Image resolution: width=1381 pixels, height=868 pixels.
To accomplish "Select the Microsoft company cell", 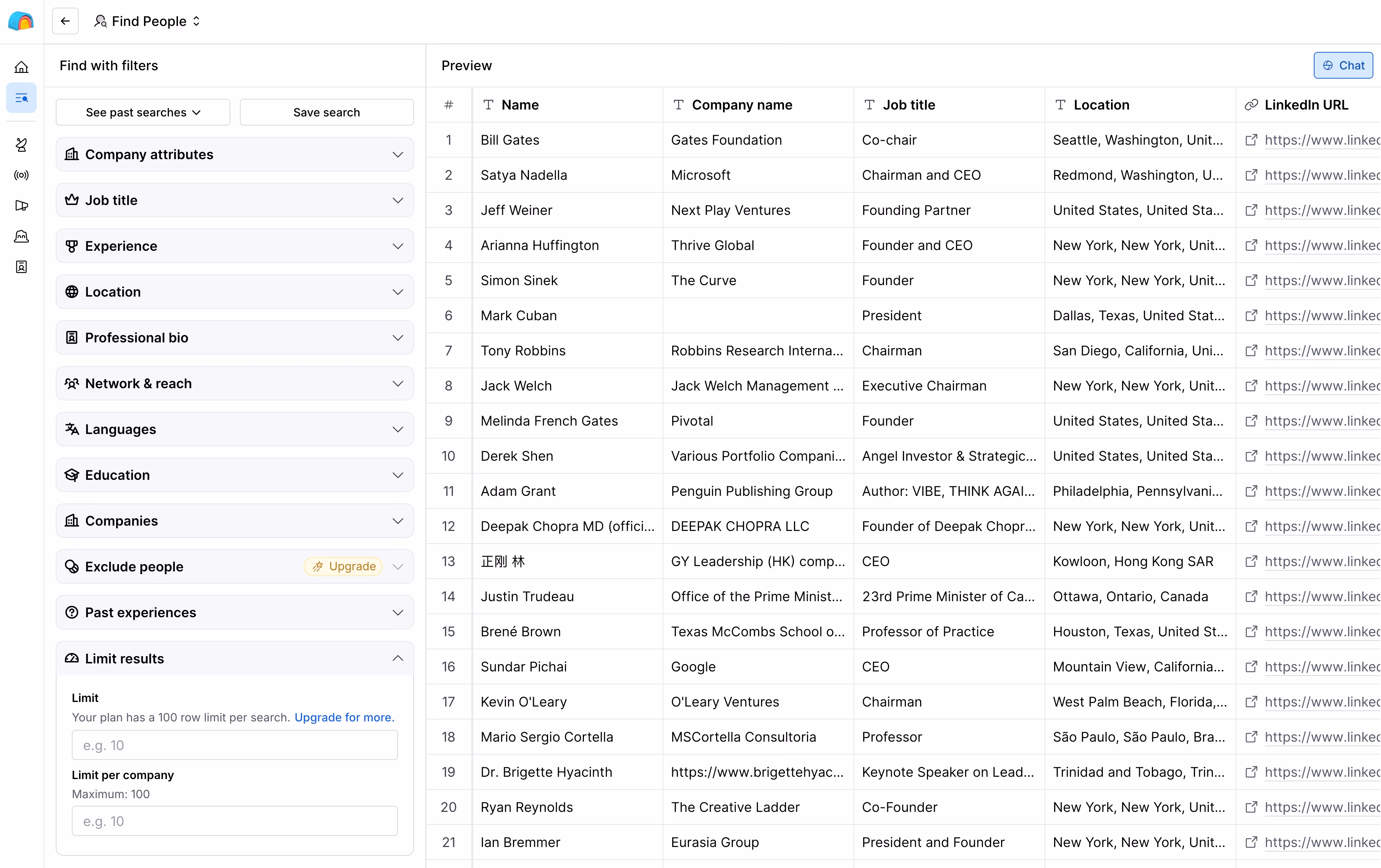I will [x=758, y=175].
